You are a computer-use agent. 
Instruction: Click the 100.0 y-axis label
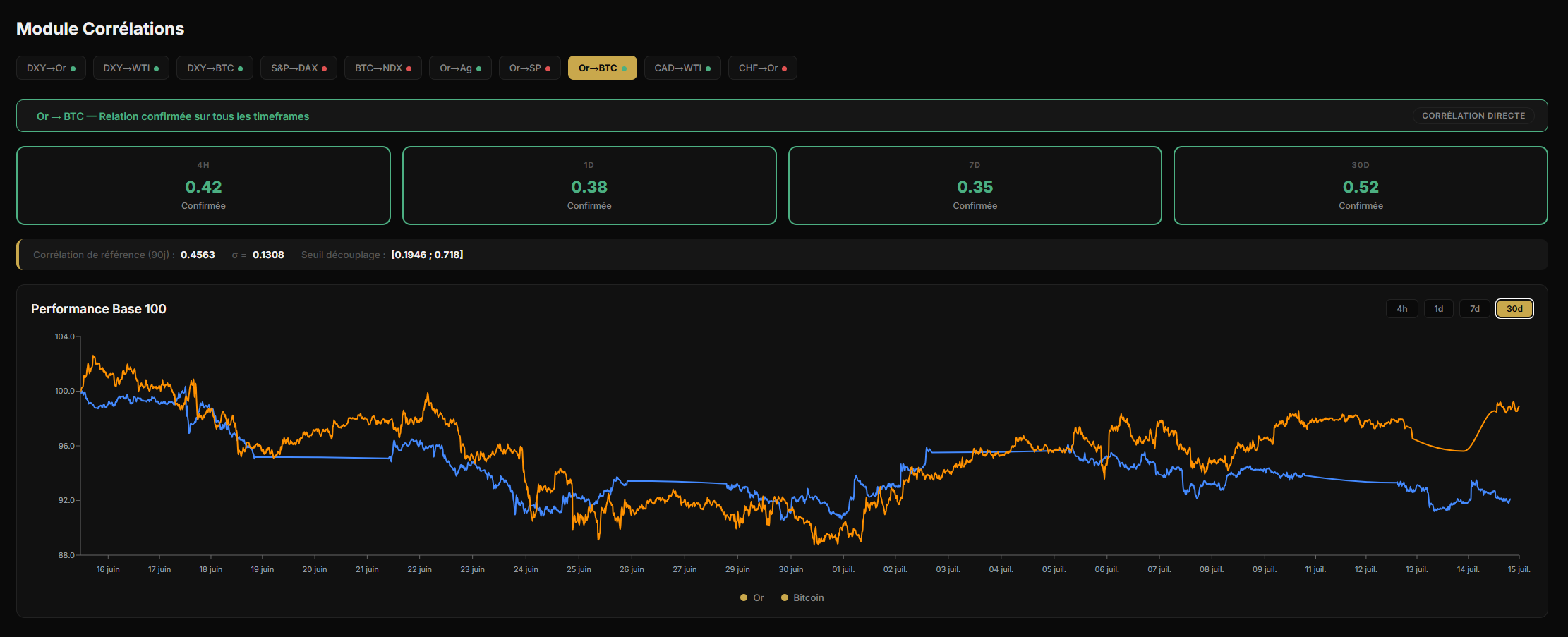click(x=65, y=391)
